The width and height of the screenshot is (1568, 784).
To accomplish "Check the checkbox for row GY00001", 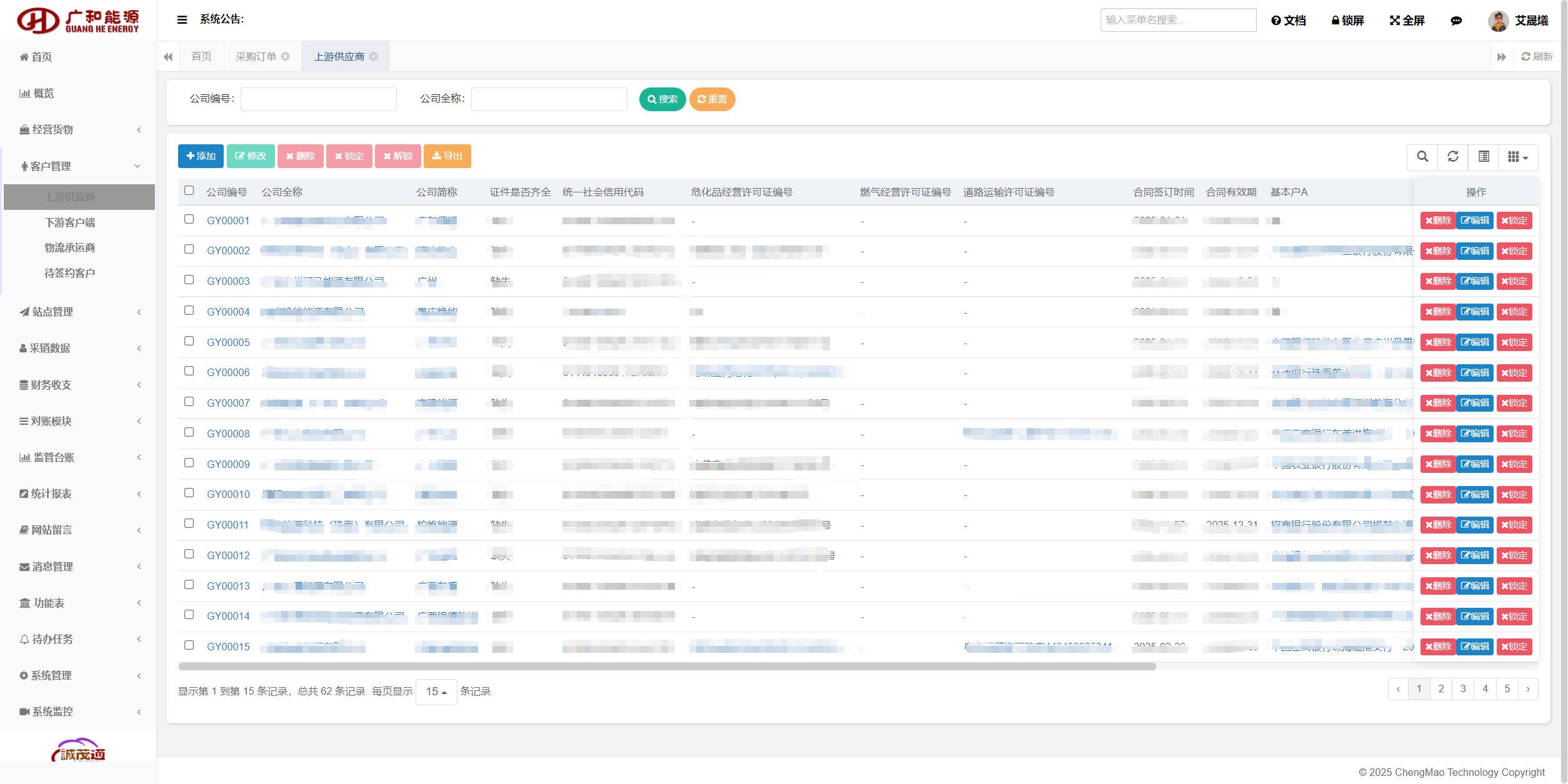I will coord(189,219).
